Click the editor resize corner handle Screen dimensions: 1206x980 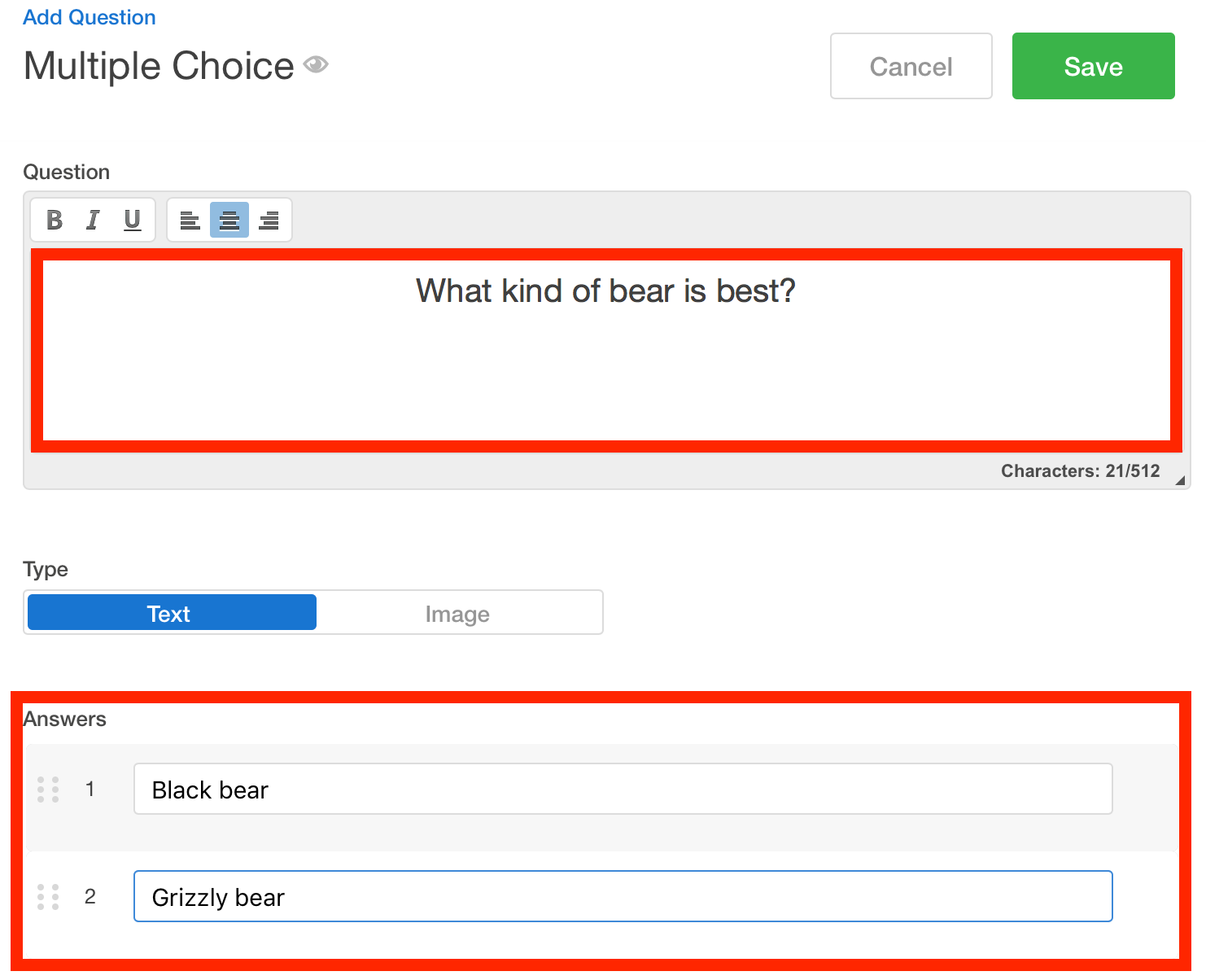click(1178, 480)
